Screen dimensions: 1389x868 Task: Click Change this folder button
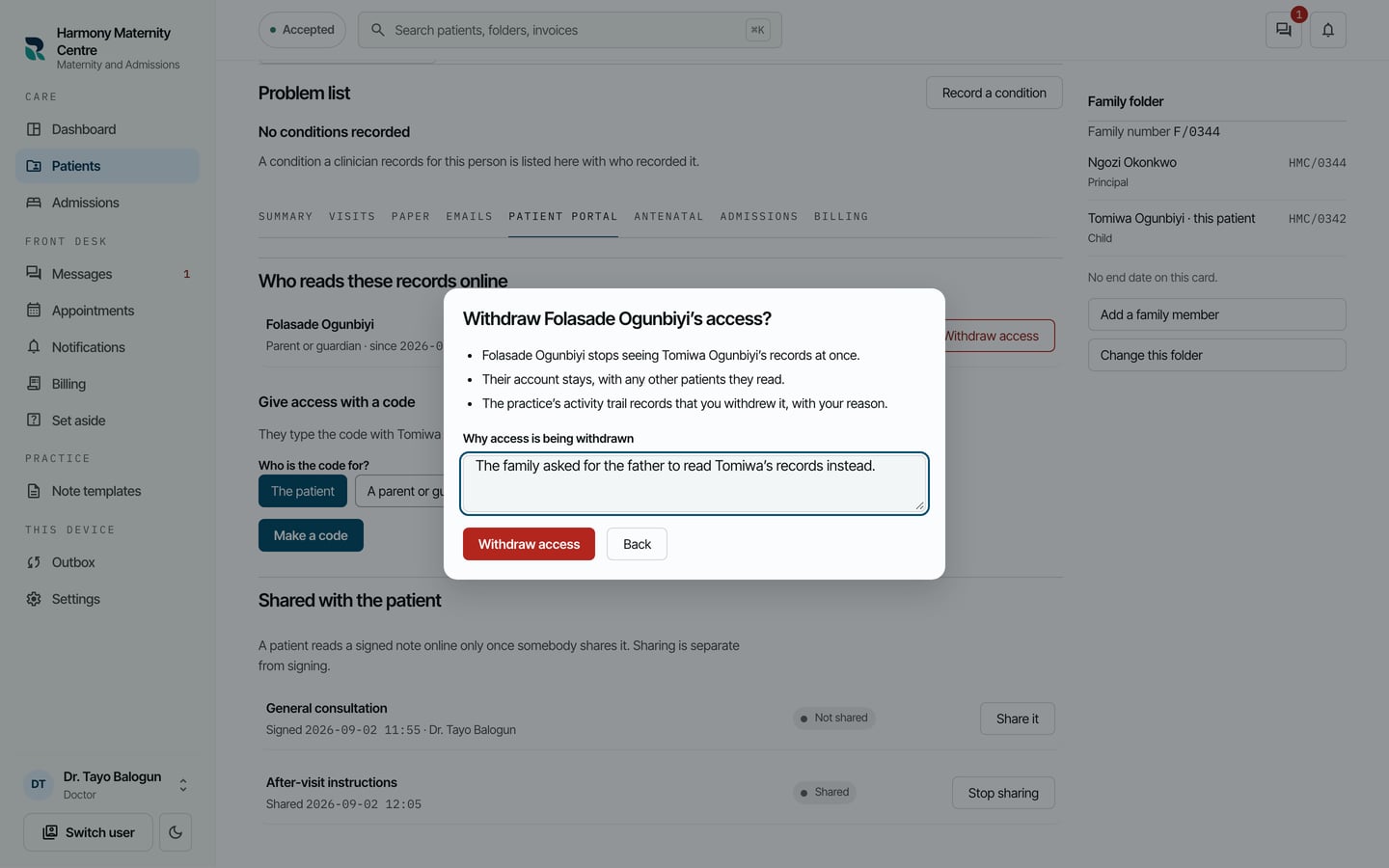click(1216, 355)
